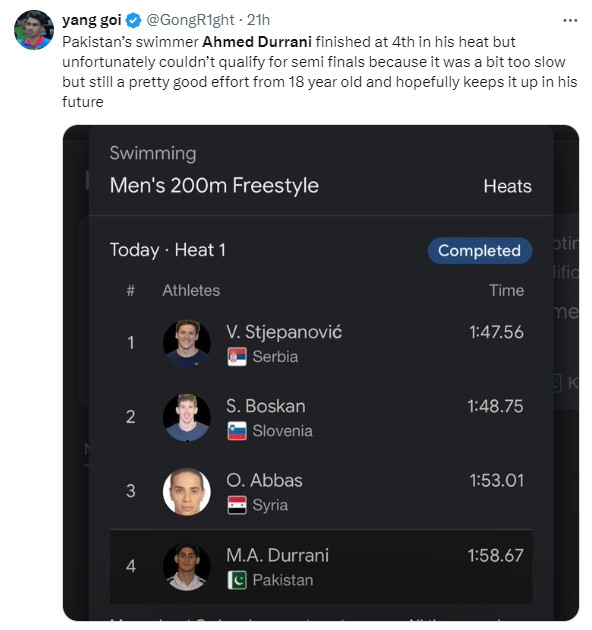The width and height of the screenshot is (592, 630).
Task: Click the Syria flag icon
Action: coord(237,505)
